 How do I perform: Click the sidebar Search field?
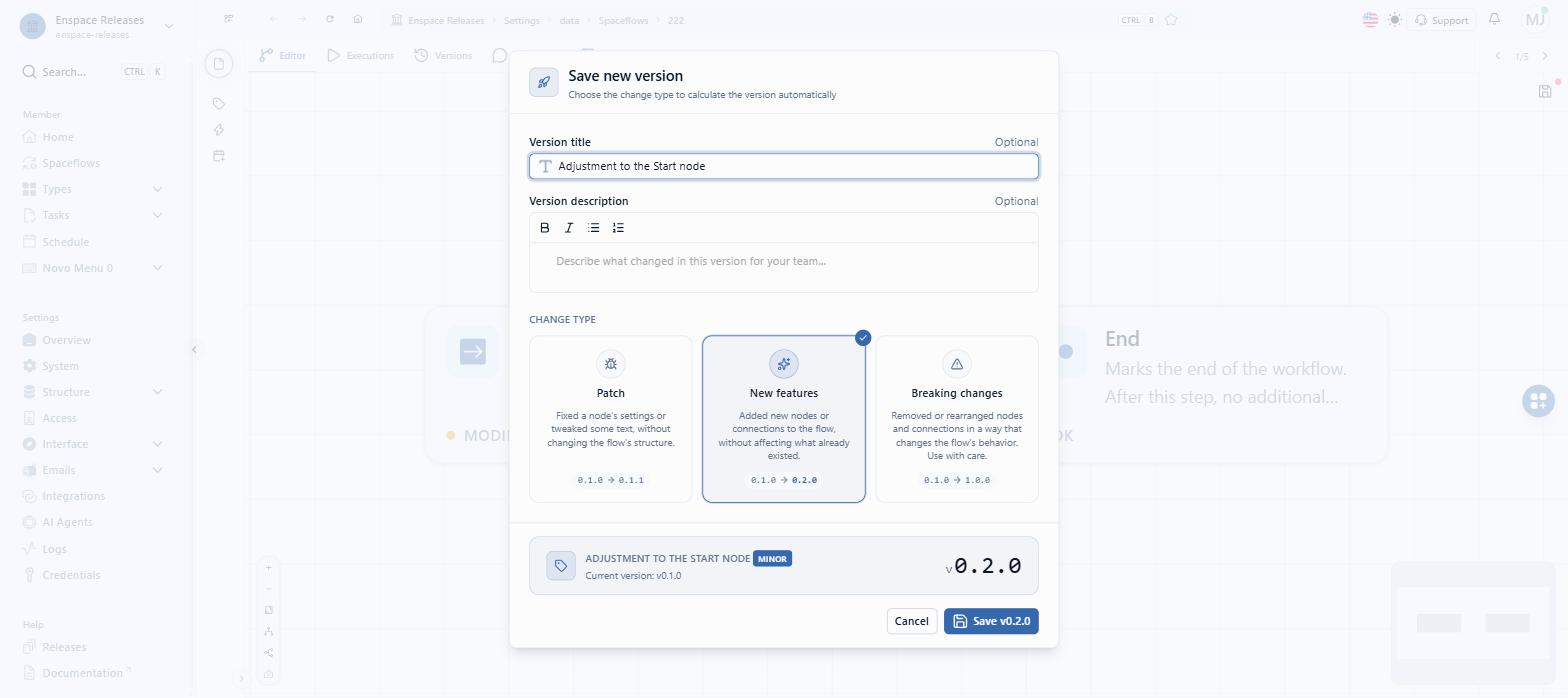93,72
